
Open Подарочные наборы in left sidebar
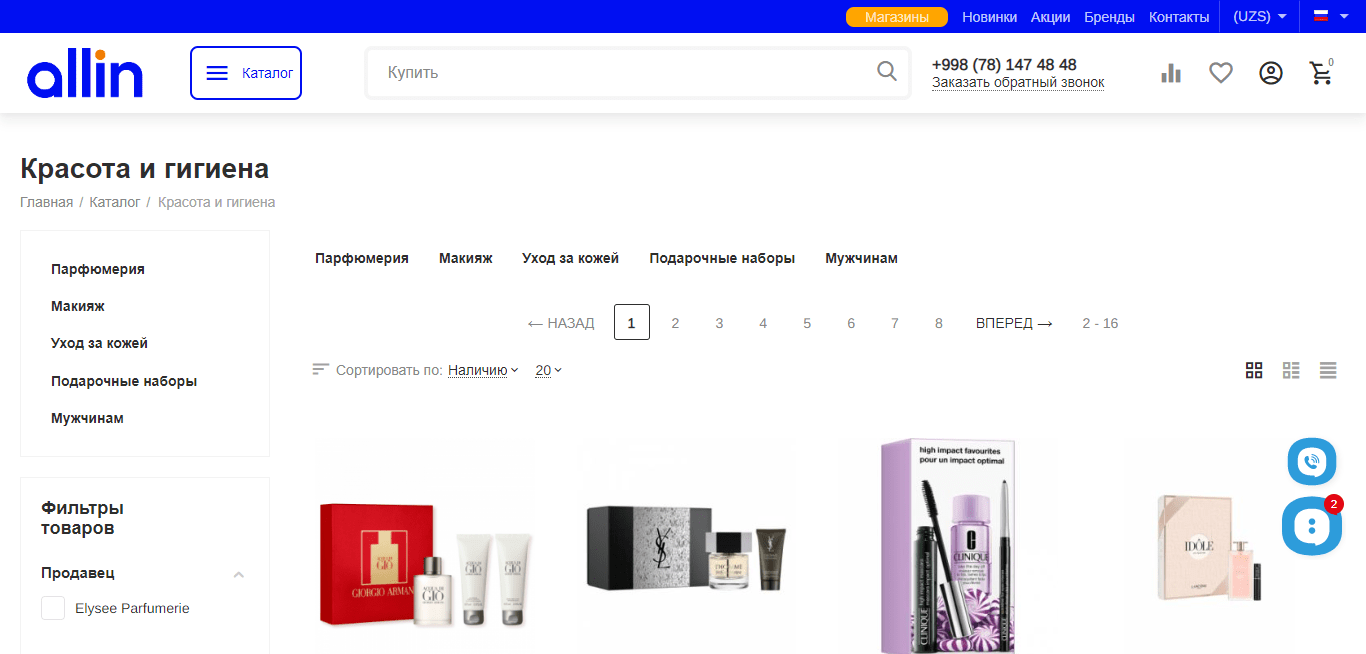pos(124,381)
